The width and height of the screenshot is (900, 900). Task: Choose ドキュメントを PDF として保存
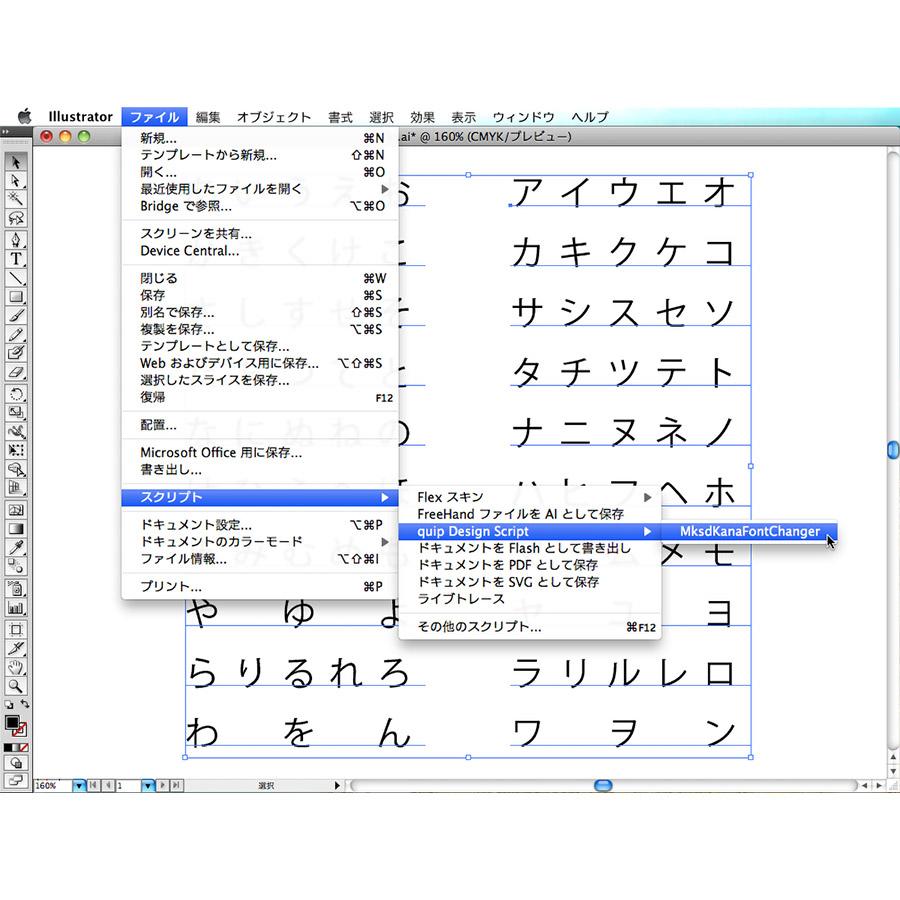coord(530,565)
